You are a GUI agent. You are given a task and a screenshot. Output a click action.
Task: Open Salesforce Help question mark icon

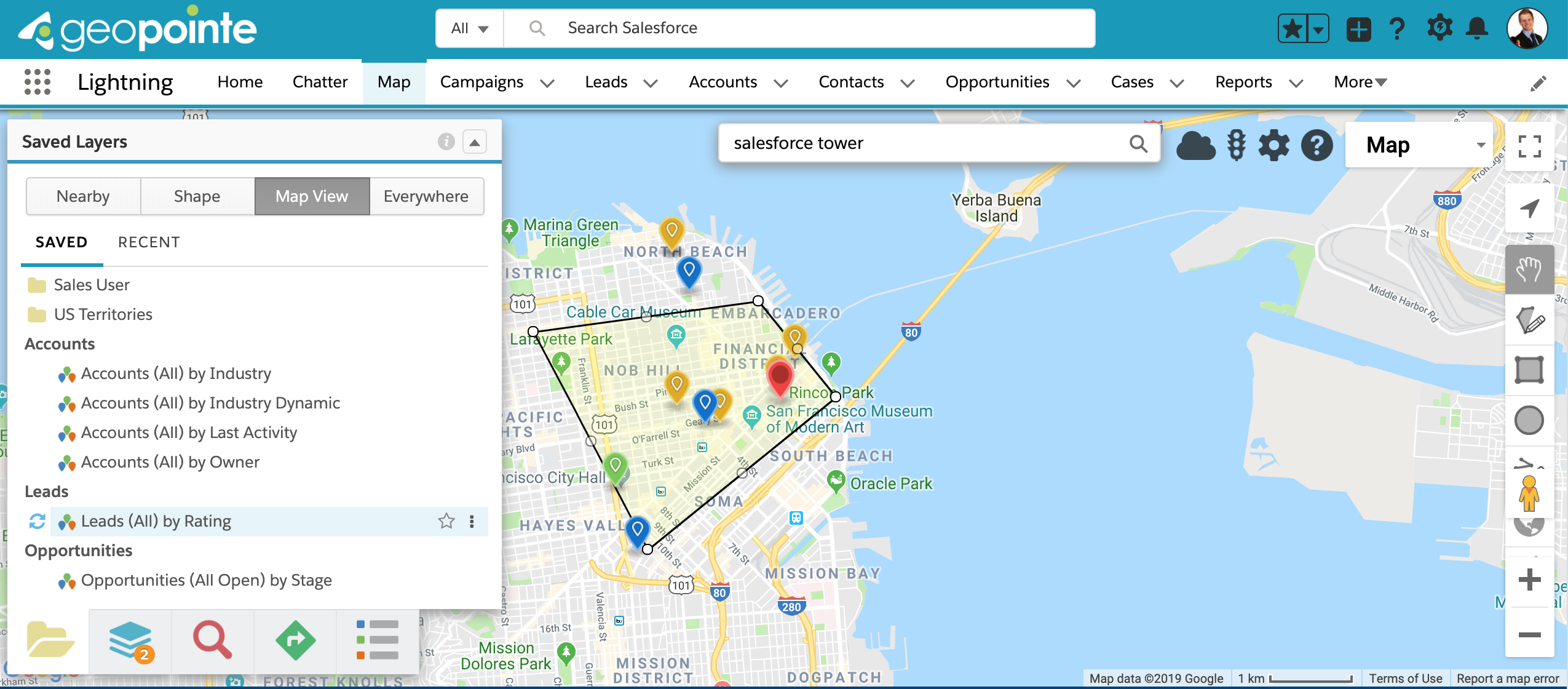pyautogui.click(x=1397, y=28)
